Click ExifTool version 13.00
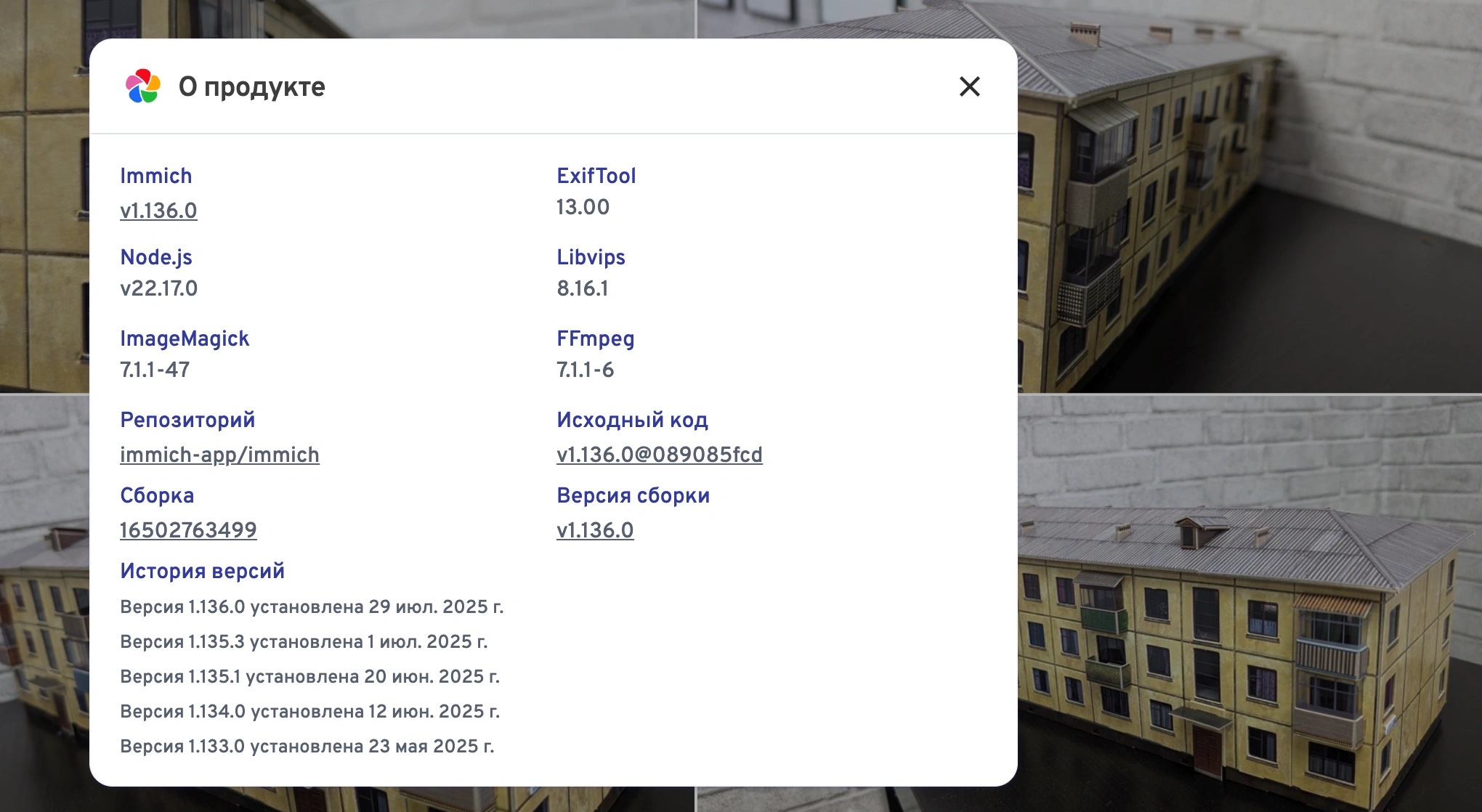This screenshot has height=812, width=1482. point(583,207)
